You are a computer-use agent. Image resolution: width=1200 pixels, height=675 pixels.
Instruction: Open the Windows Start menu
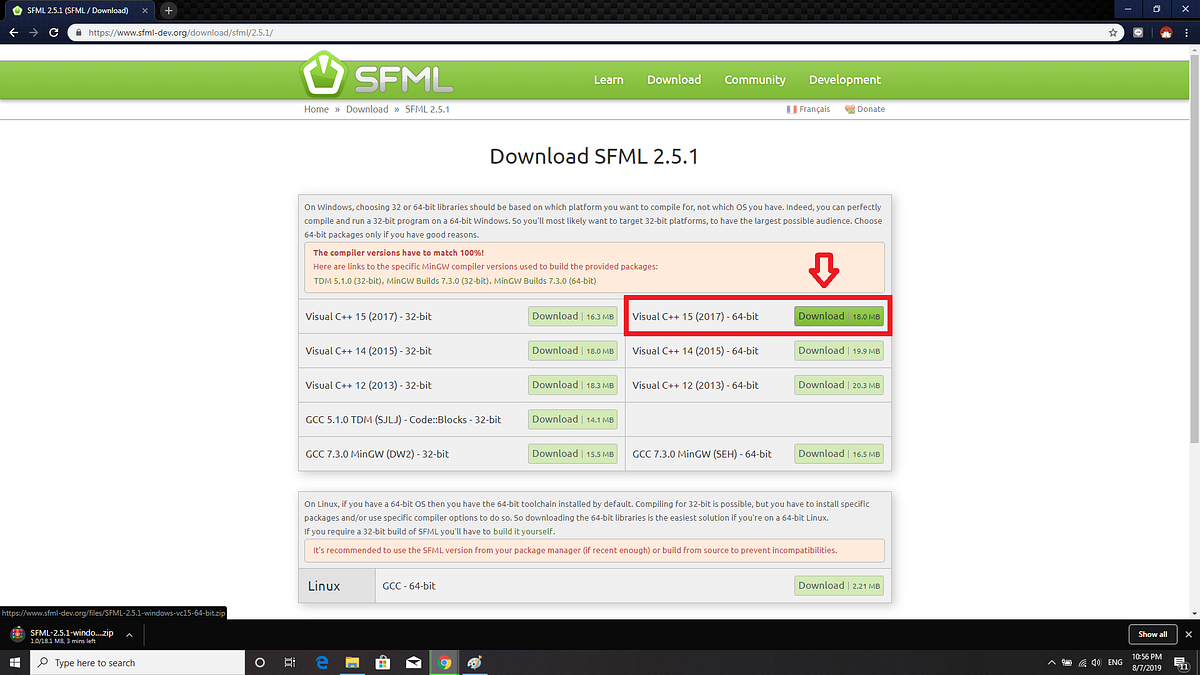tap(14, 662)
